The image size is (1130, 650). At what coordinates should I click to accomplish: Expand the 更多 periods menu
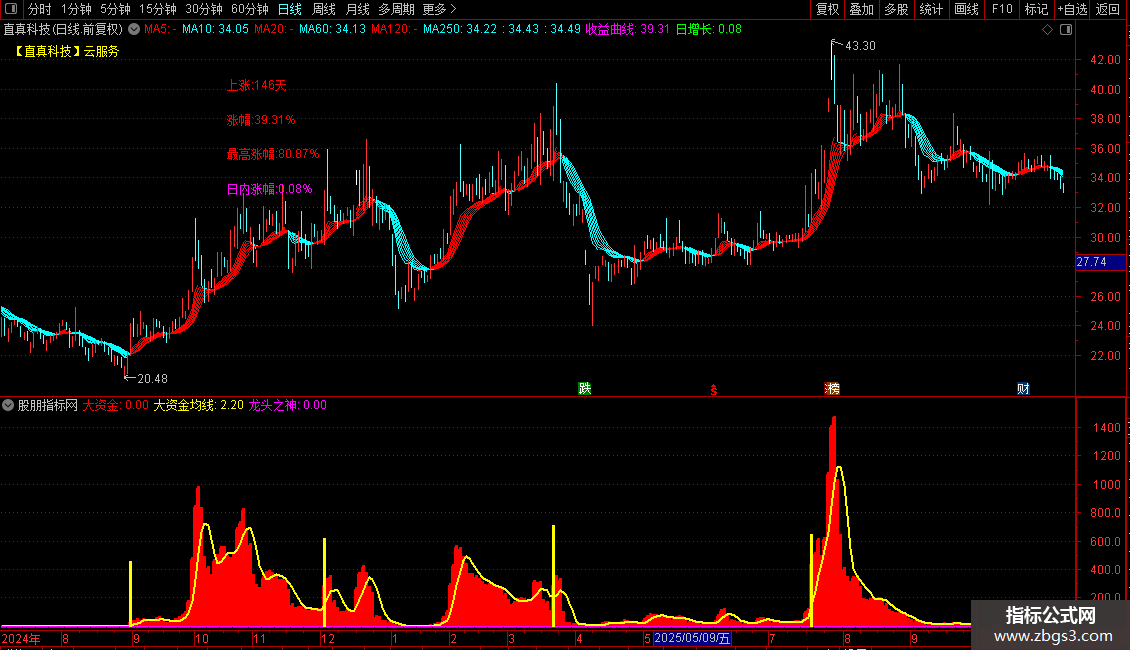click(439, 9)
